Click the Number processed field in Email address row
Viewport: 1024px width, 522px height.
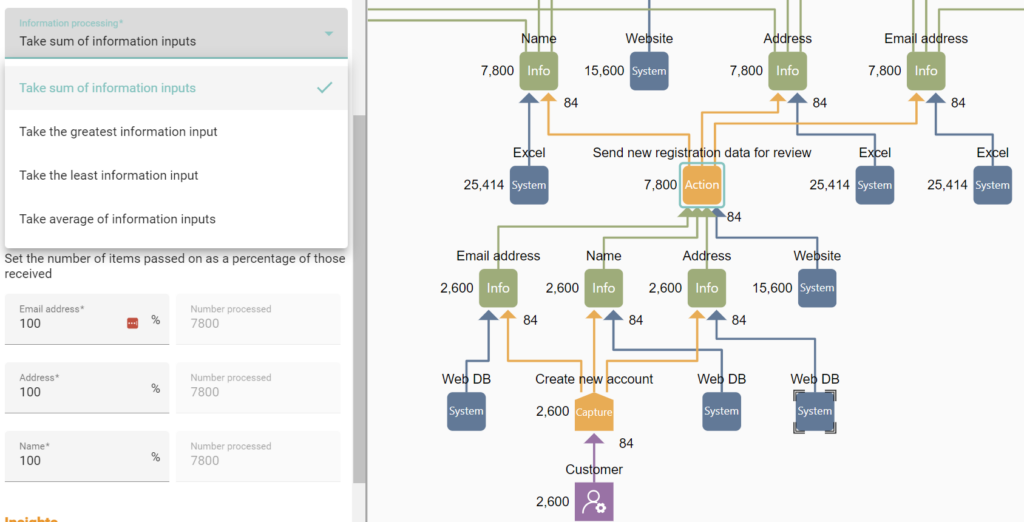pos(258,319)
